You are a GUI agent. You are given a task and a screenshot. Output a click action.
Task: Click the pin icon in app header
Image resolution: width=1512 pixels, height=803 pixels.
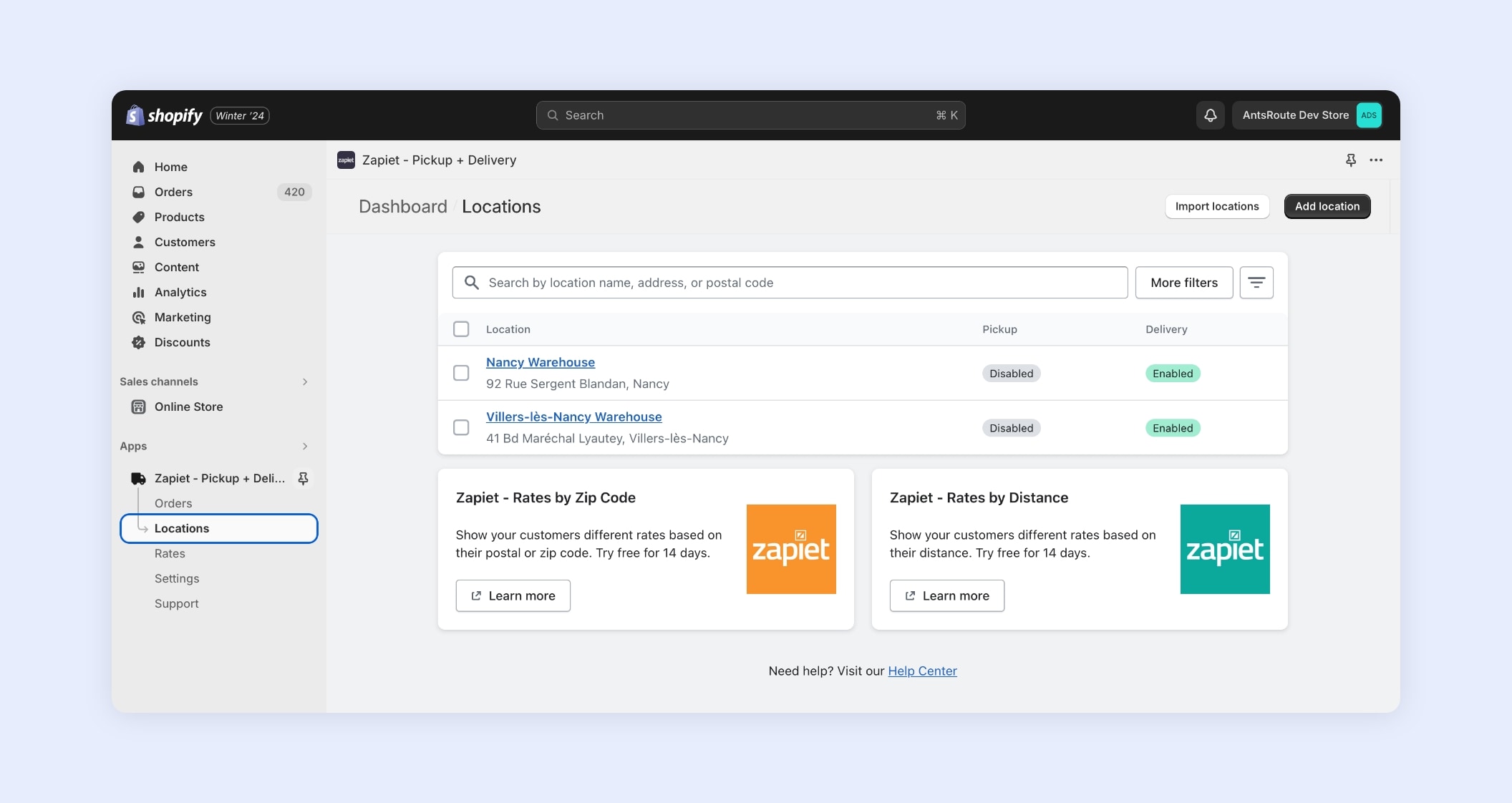coord(1350,160)
